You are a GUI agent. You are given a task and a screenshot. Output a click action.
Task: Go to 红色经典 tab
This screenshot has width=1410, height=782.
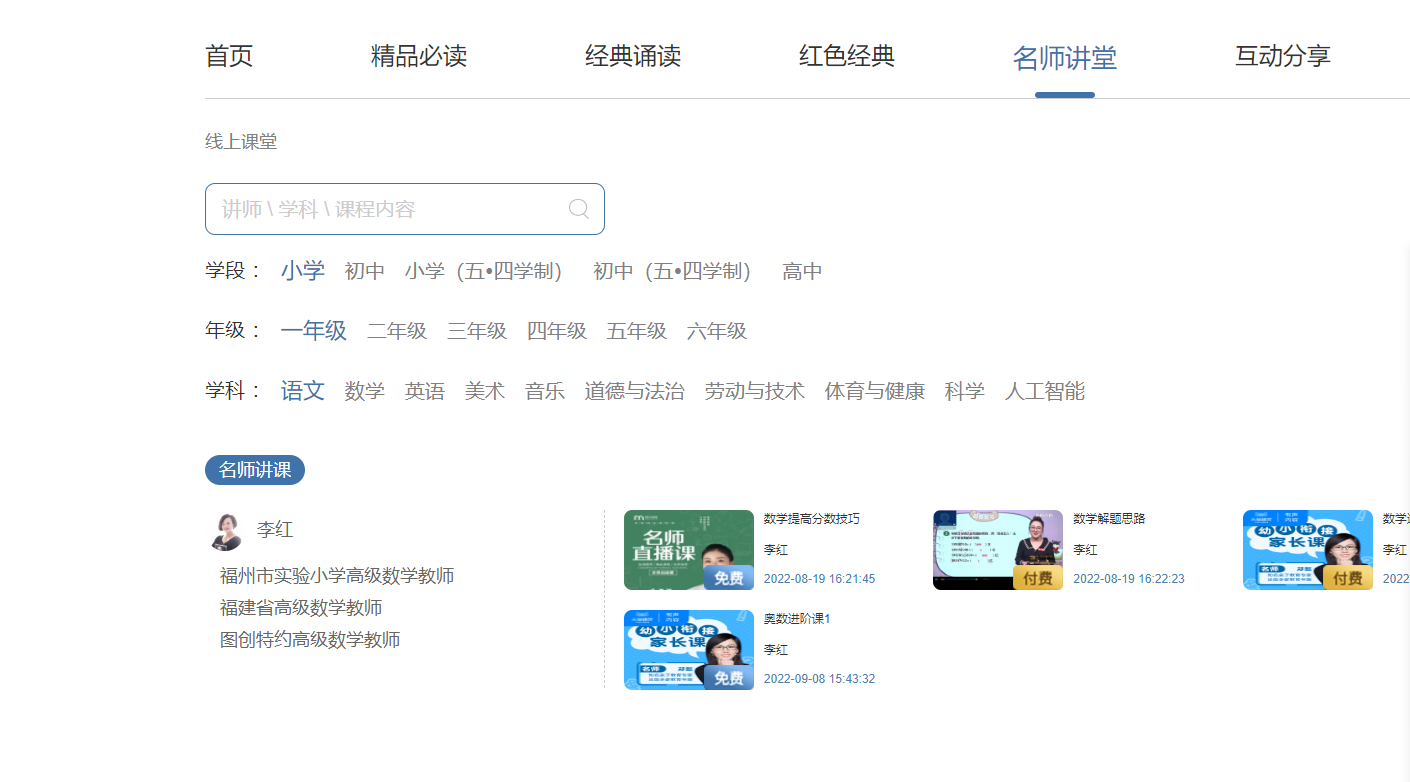(847, 56)
